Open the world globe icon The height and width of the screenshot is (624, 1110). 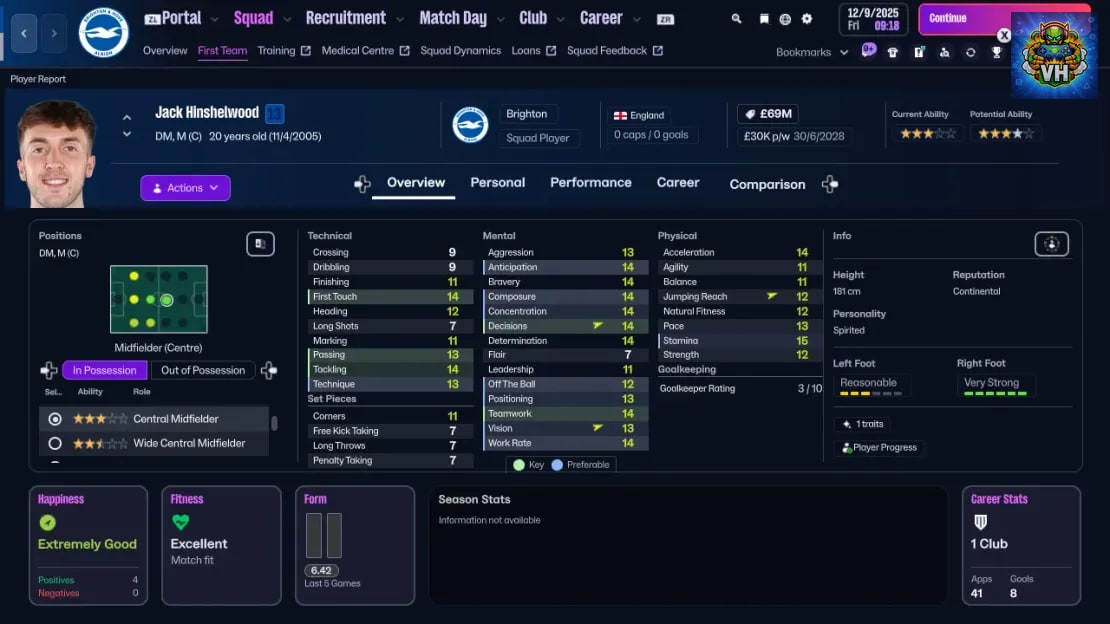(785, 19)
